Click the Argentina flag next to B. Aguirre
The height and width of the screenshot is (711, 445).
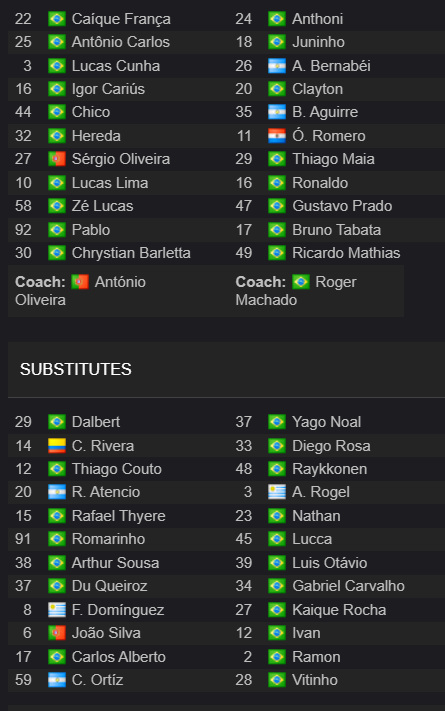pyautogui.click(x=277, y=112)
